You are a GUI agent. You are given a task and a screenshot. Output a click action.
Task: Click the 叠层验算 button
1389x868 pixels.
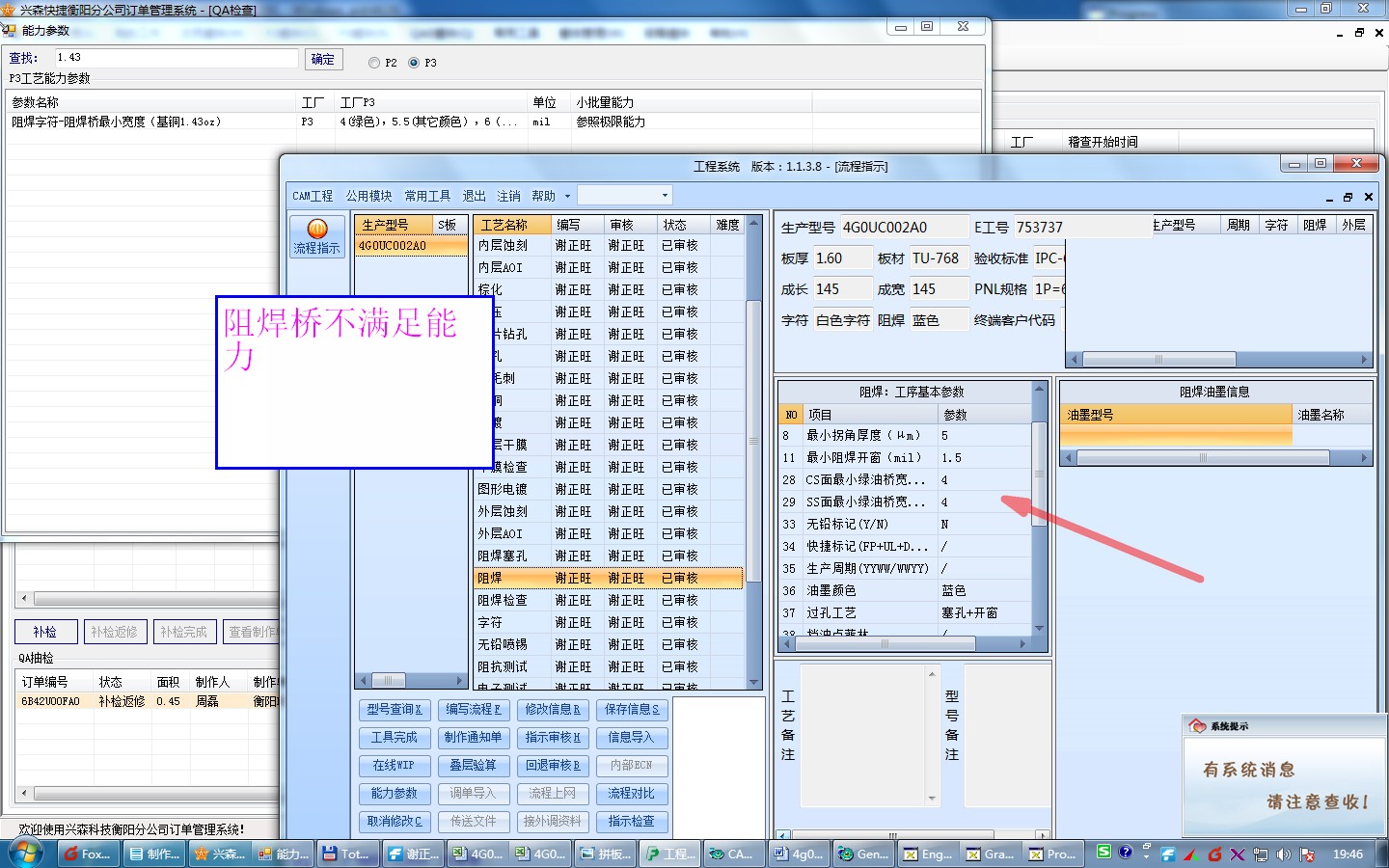point(473,765)
